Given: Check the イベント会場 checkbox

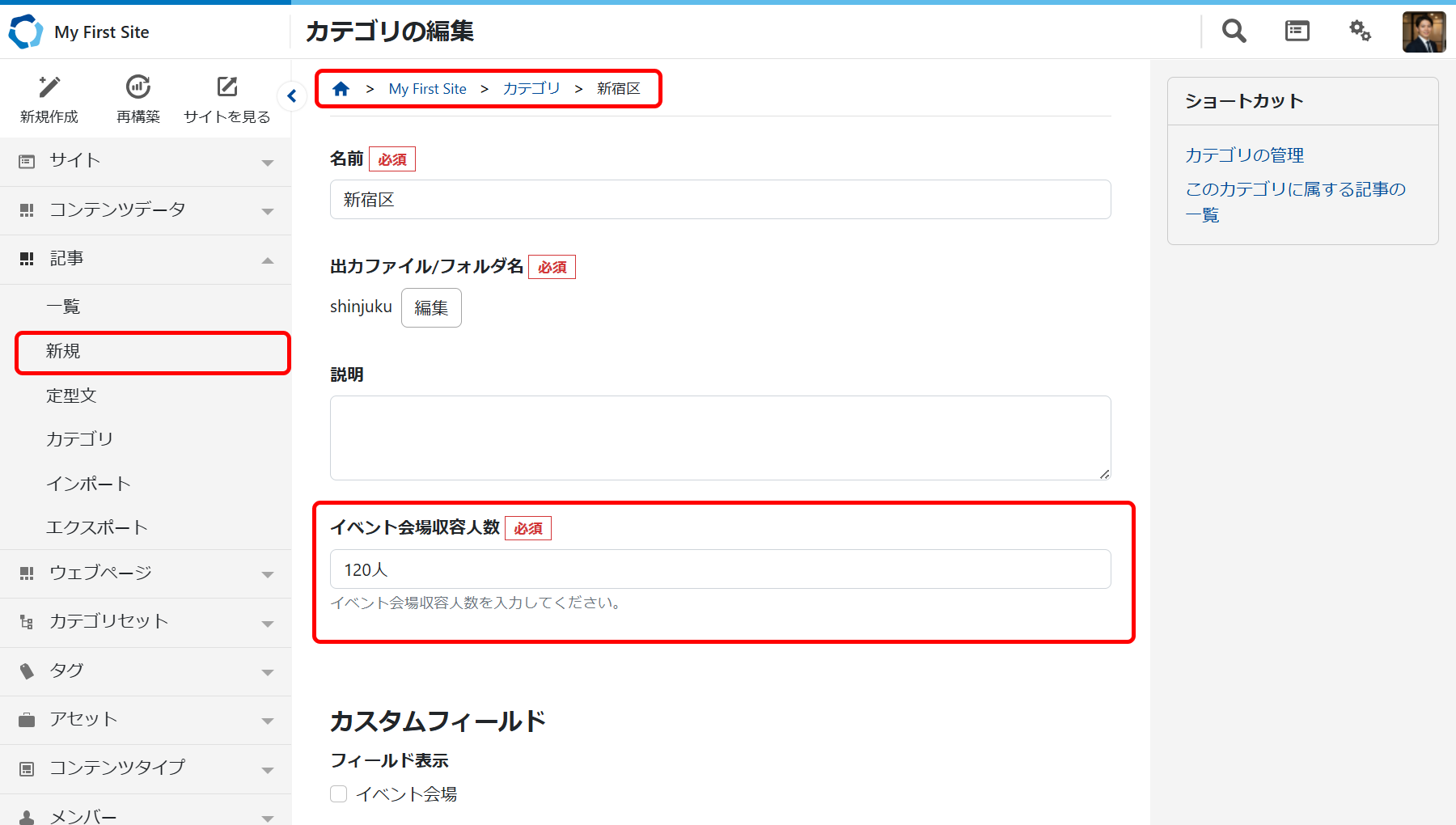Looking at the screenshot, I should pos(339,794).
